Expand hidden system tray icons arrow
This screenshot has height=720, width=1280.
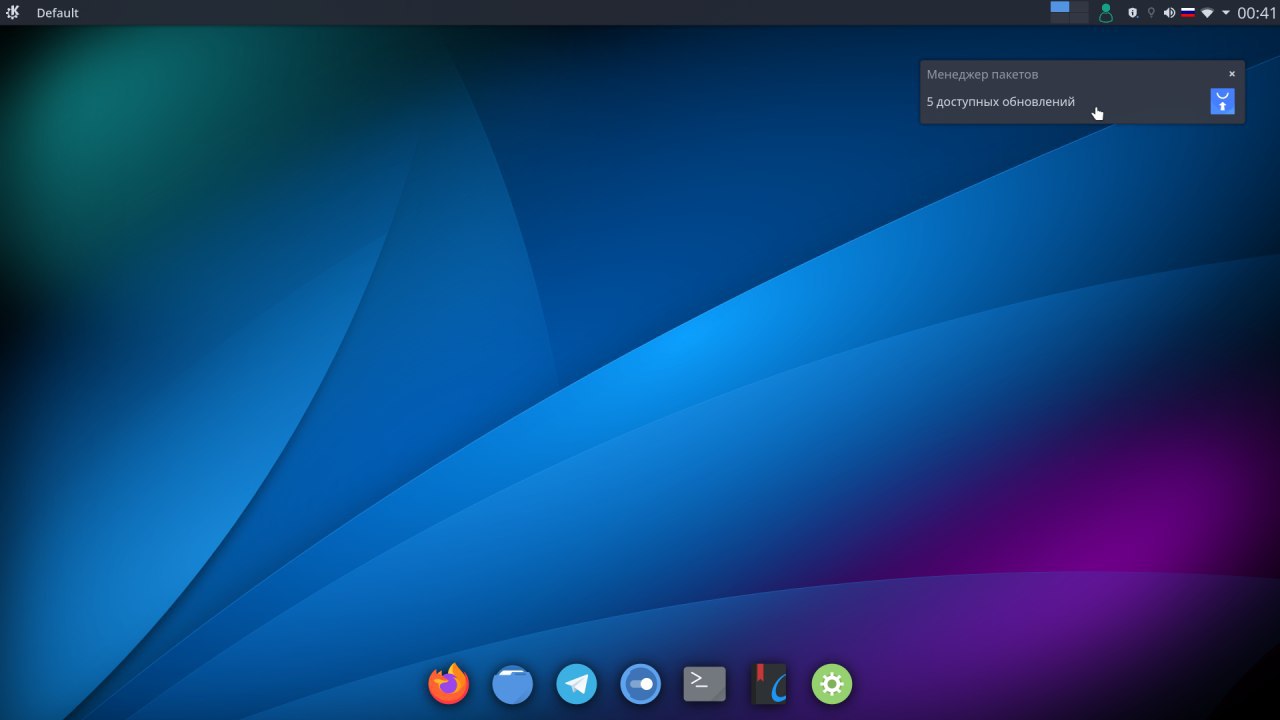(x=1226, y=13)
